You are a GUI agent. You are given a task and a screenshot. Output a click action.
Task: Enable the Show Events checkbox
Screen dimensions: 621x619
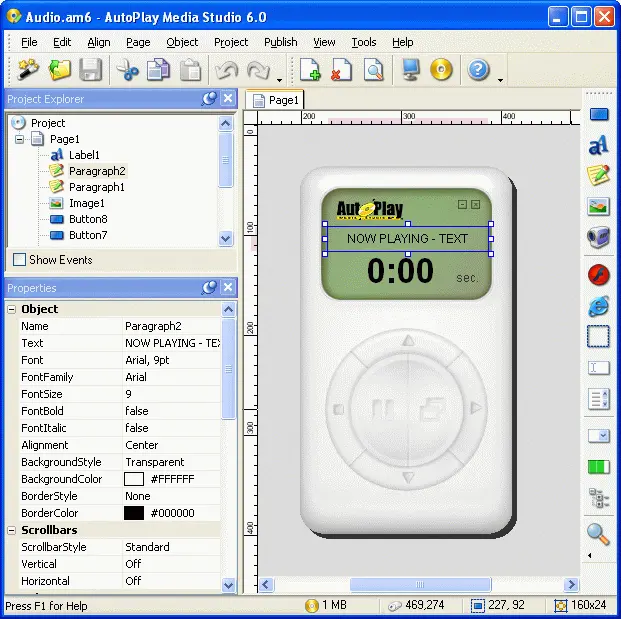[19, 260]
